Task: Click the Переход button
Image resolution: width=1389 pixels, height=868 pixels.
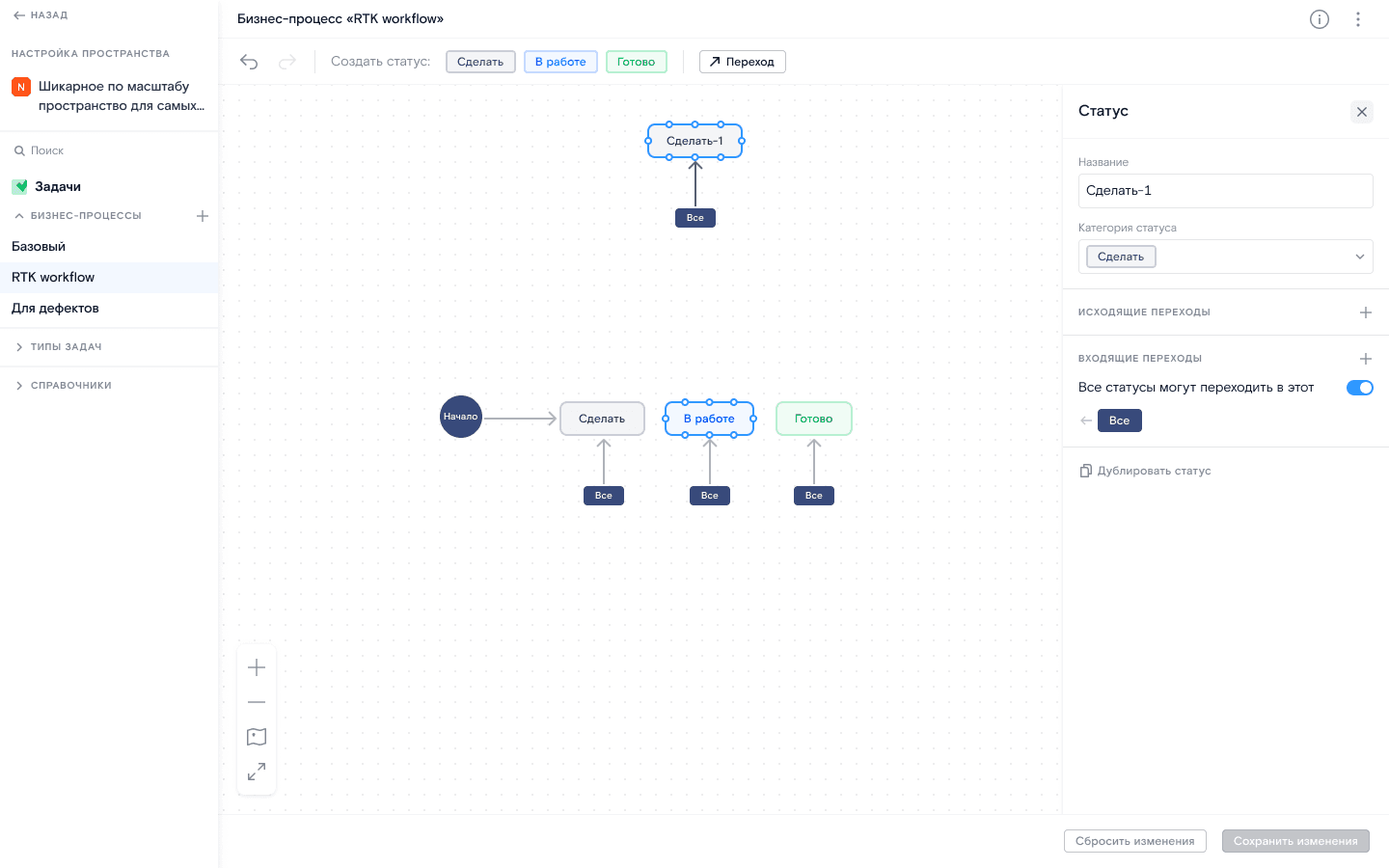Action: (742, 62)
